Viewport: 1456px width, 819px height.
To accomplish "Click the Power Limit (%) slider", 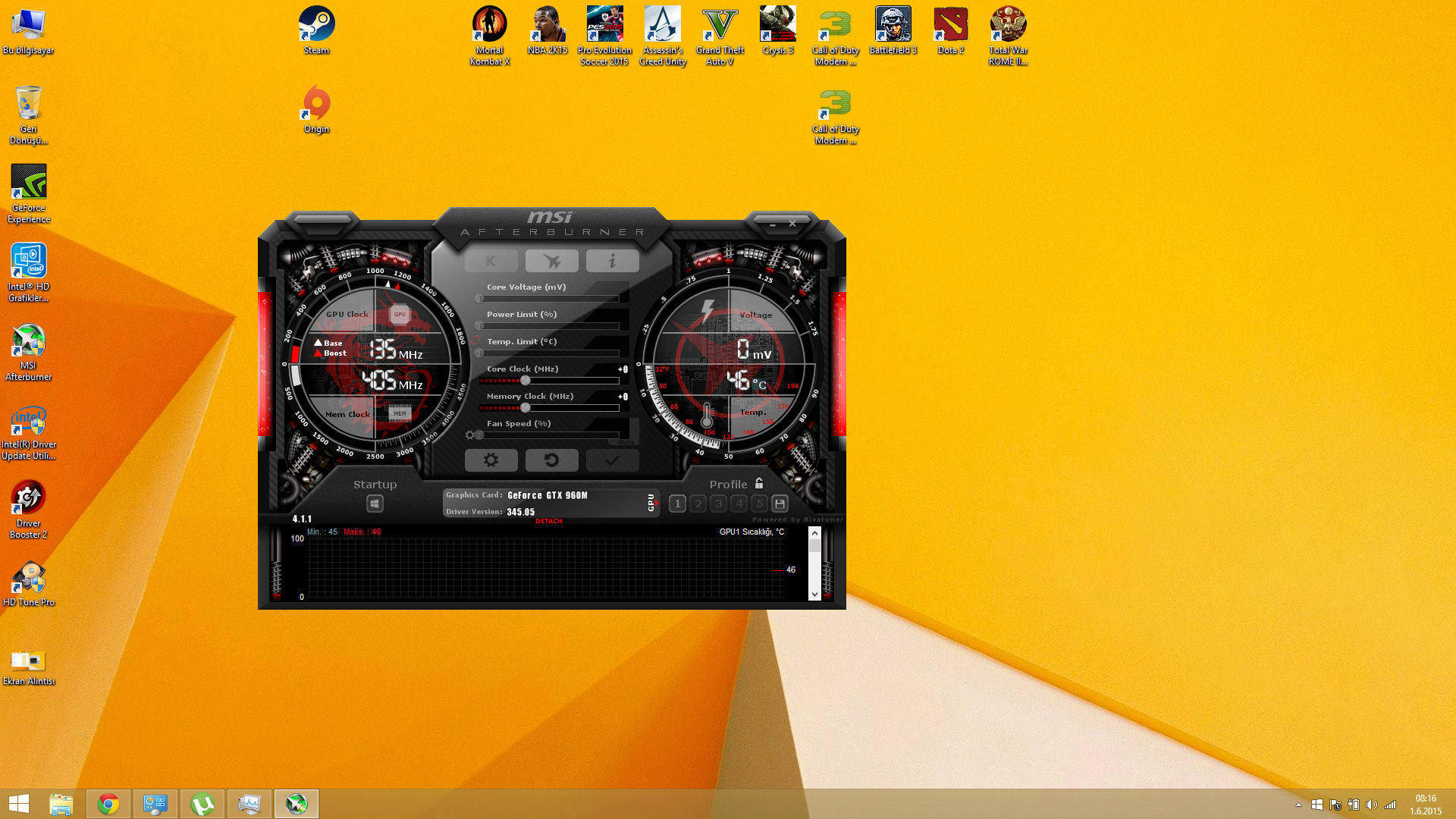I will tap(549, 326).
